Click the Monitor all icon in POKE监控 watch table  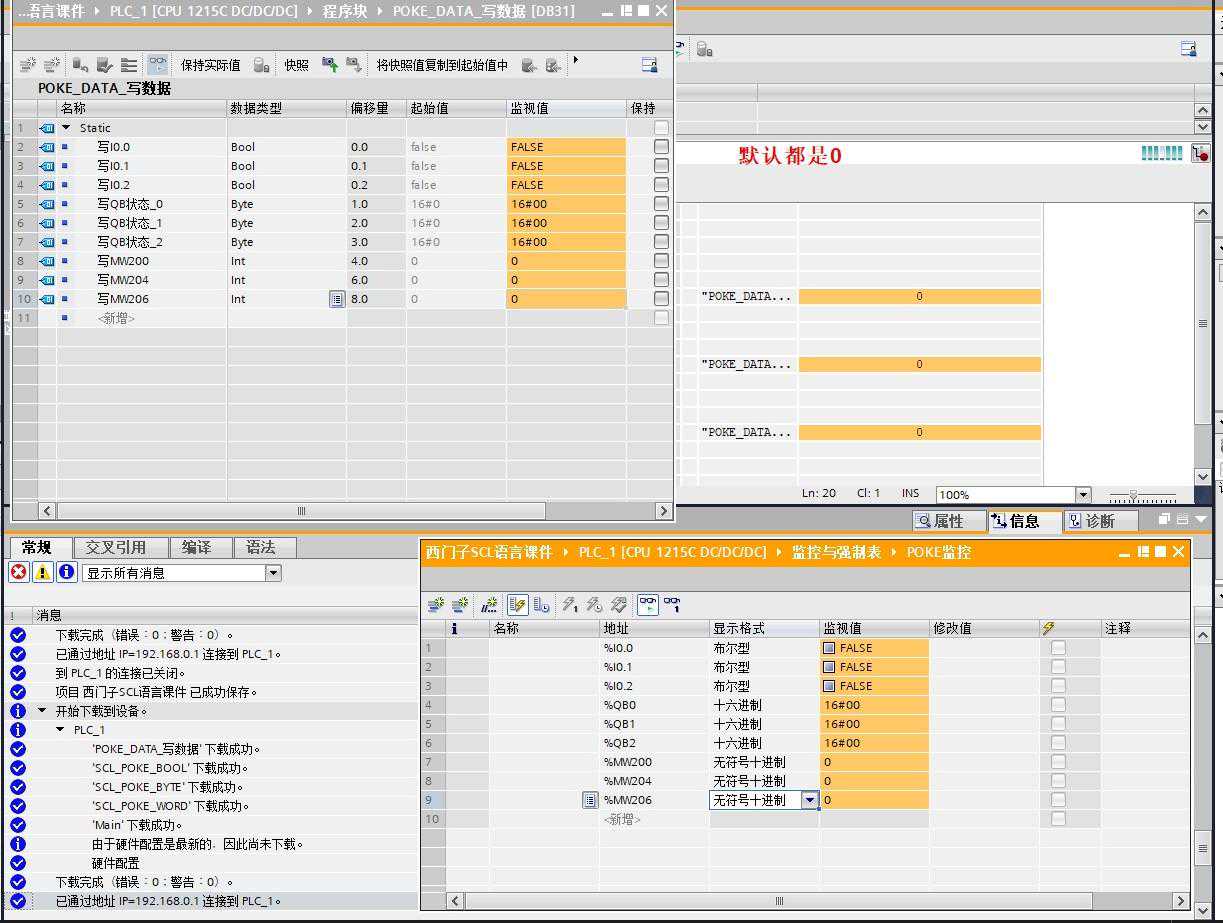click(648, 605)
